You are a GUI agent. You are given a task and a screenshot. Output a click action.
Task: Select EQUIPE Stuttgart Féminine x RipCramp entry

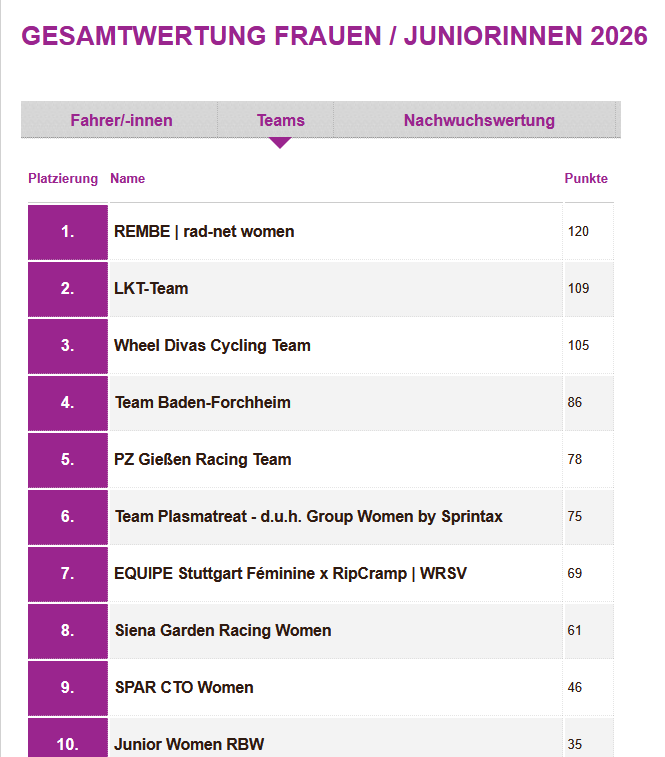290,574
